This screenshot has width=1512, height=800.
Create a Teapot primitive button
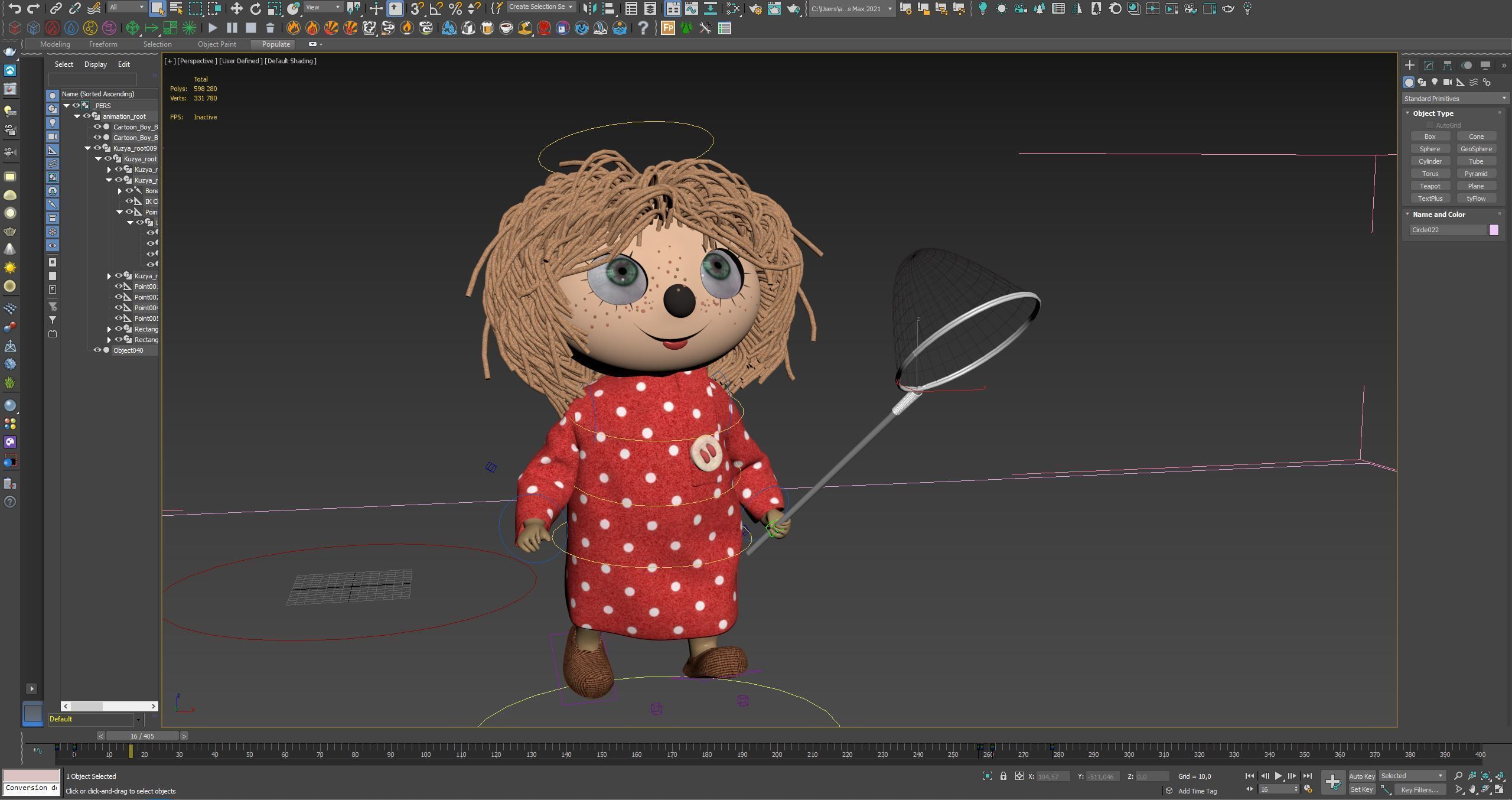click(1430, 186)
